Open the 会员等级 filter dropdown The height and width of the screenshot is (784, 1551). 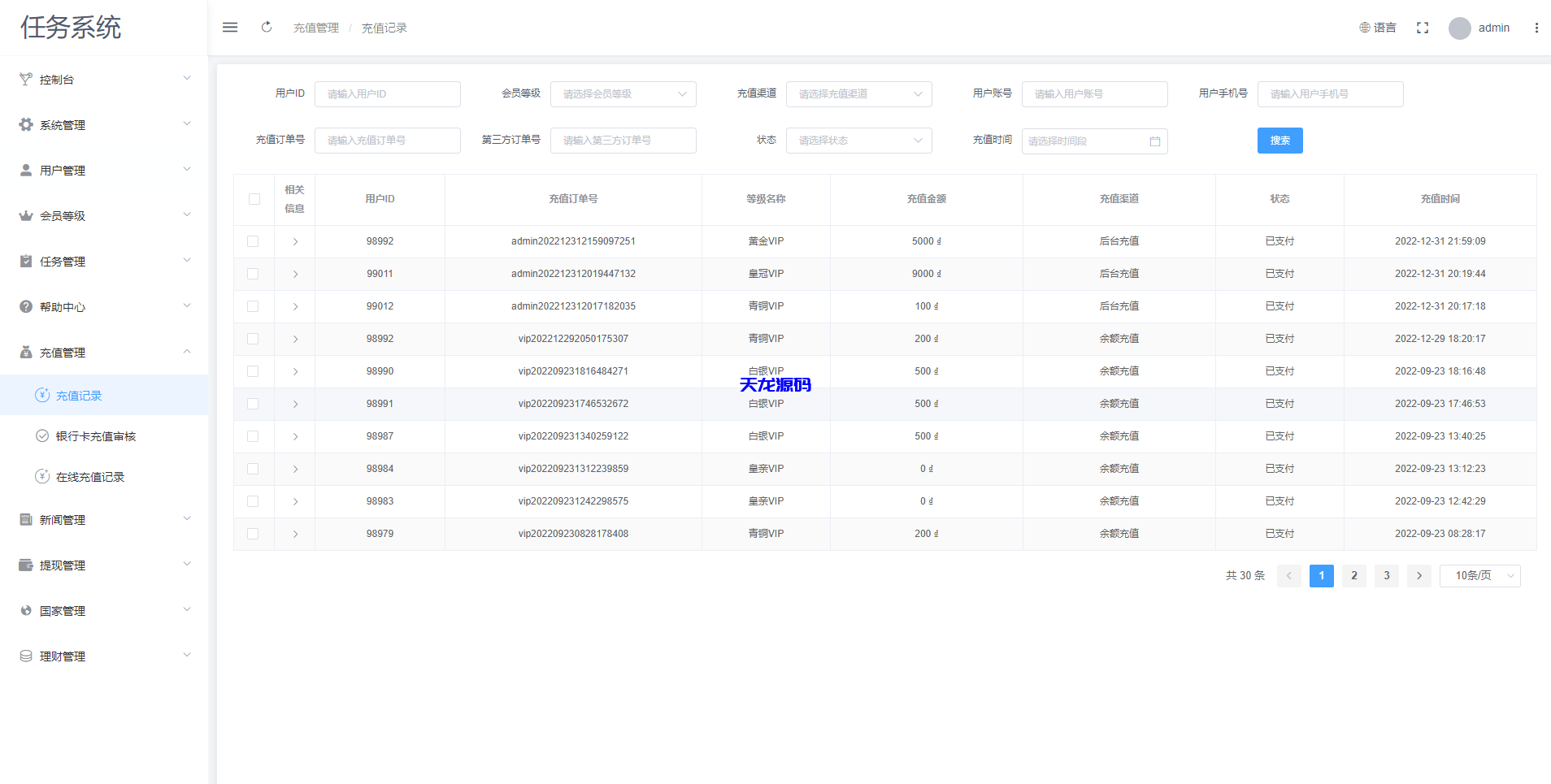[x=623, y=94]
